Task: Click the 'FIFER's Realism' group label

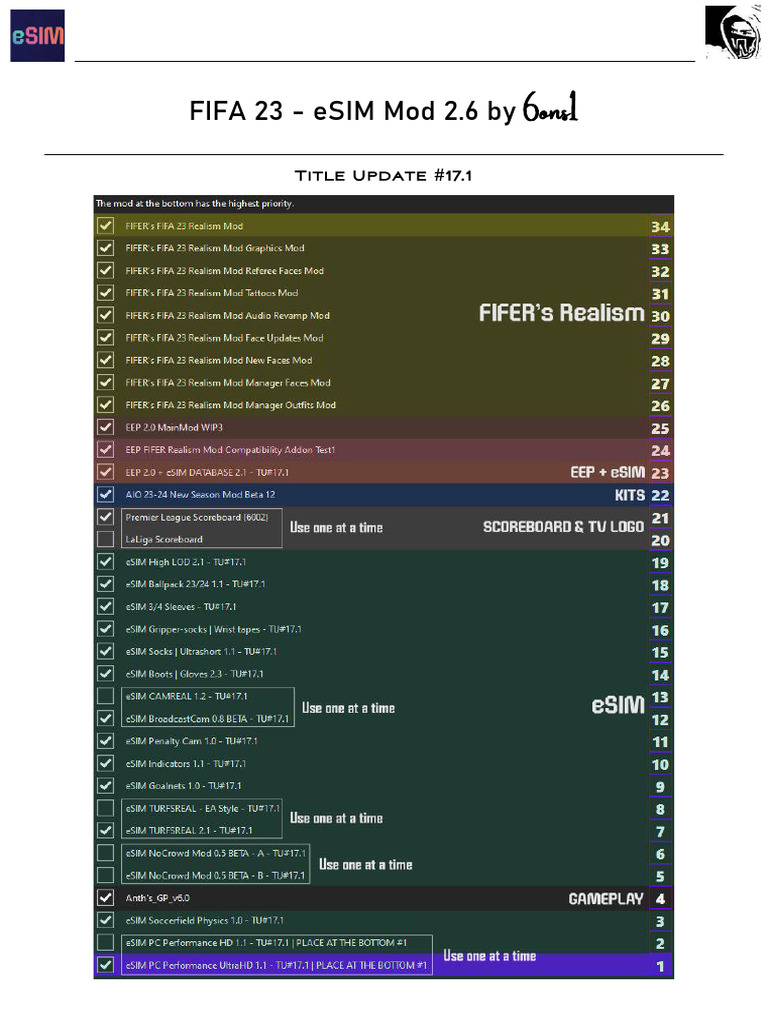Action: click(562, 313)
